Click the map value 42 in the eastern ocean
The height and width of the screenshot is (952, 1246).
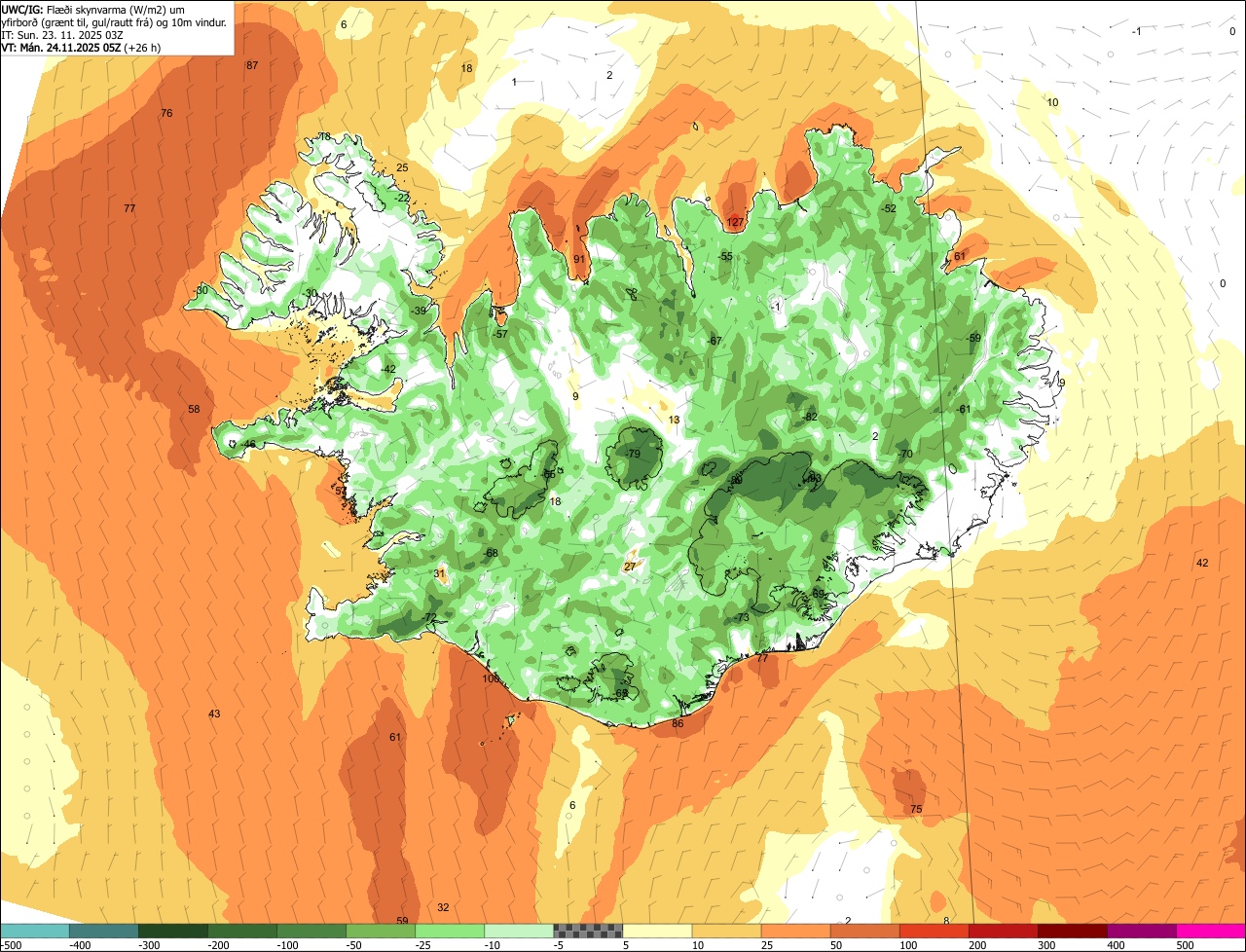point(1202,563)
